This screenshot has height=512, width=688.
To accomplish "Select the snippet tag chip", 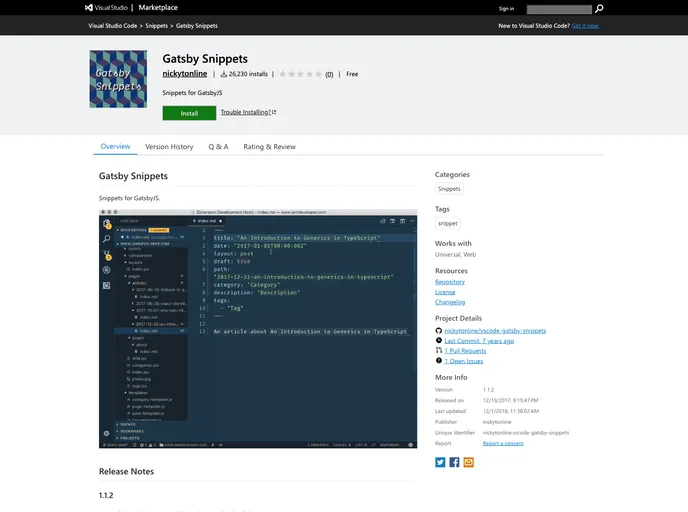I will [448, 223].
